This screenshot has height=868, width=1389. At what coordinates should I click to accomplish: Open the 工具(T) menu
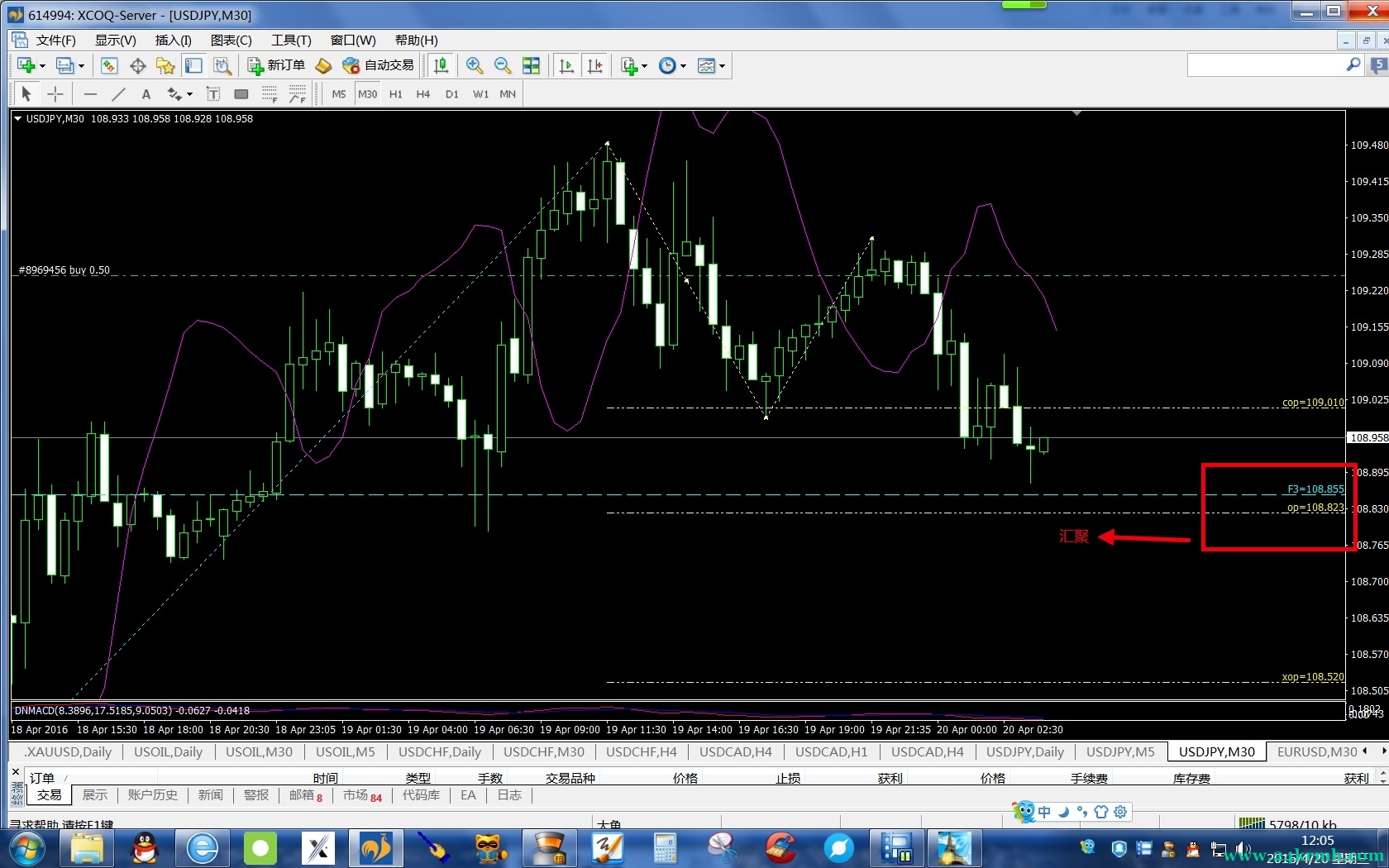pyautogui.click(x=291, y=41)
